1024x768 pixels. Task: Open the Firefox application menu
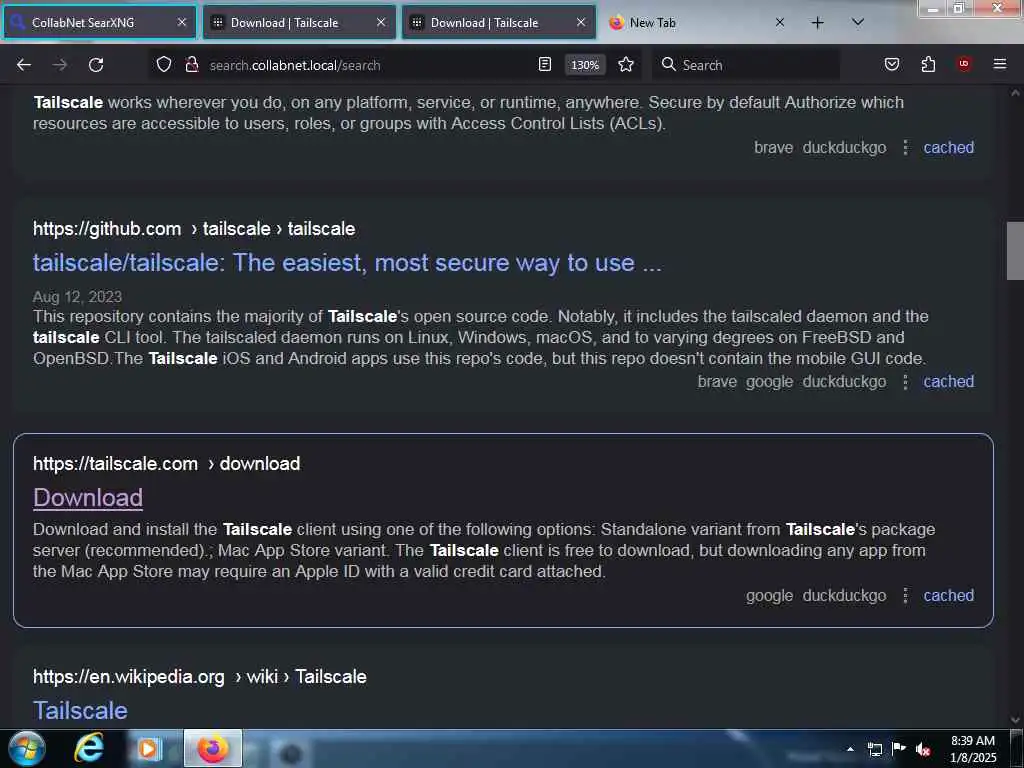tap(999, 65)
